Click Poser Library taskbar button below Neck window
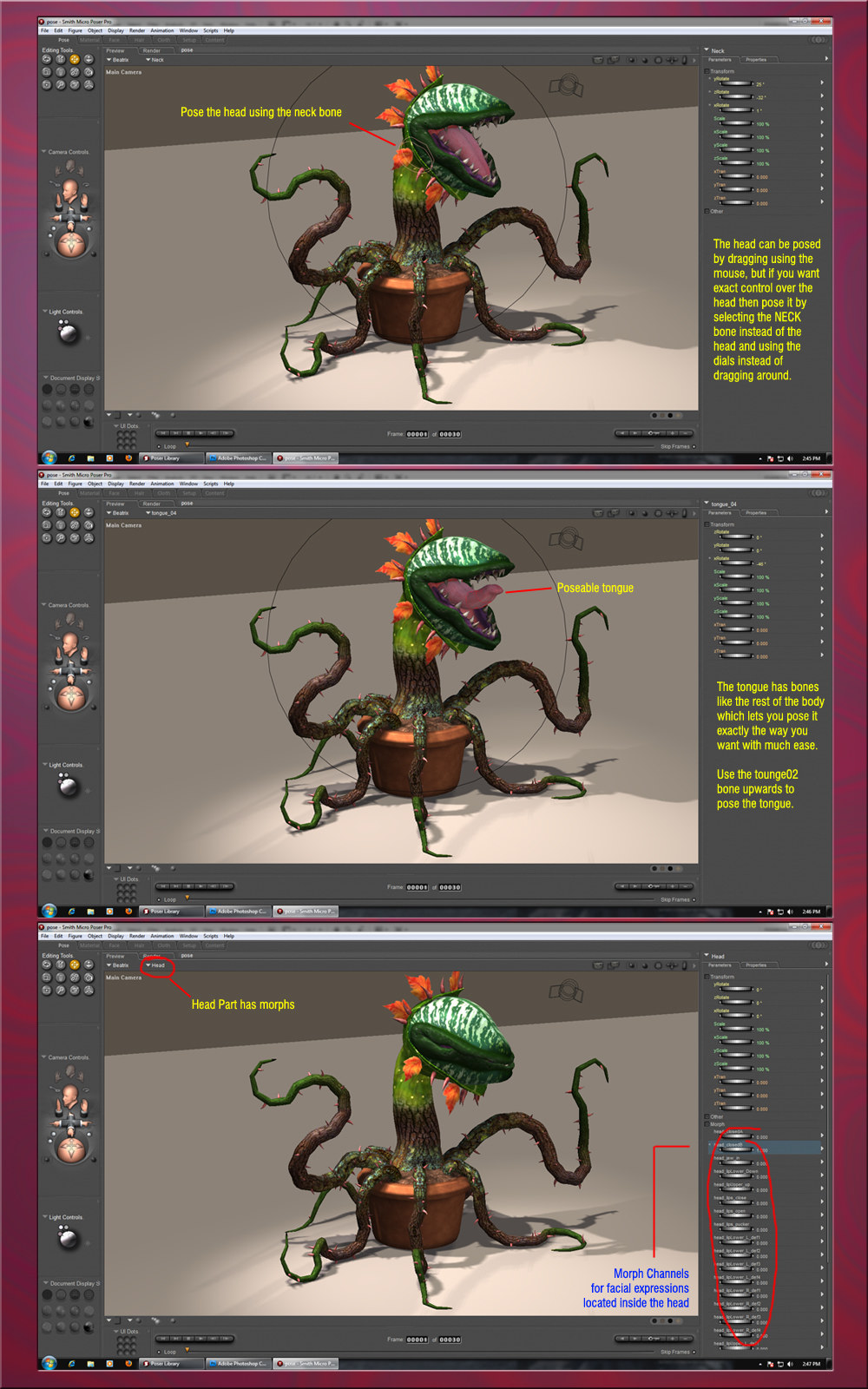Image resolution: width=868 pixels, height=1389 pixels. pos(172,458)
